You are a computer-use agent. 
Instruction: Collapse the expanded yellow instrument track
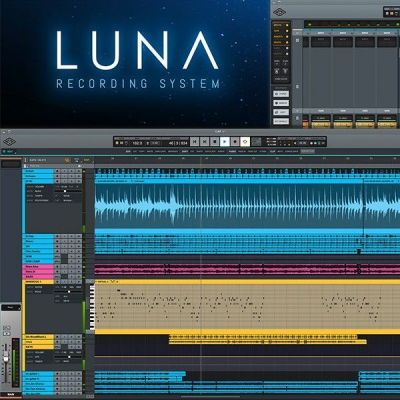39,282
